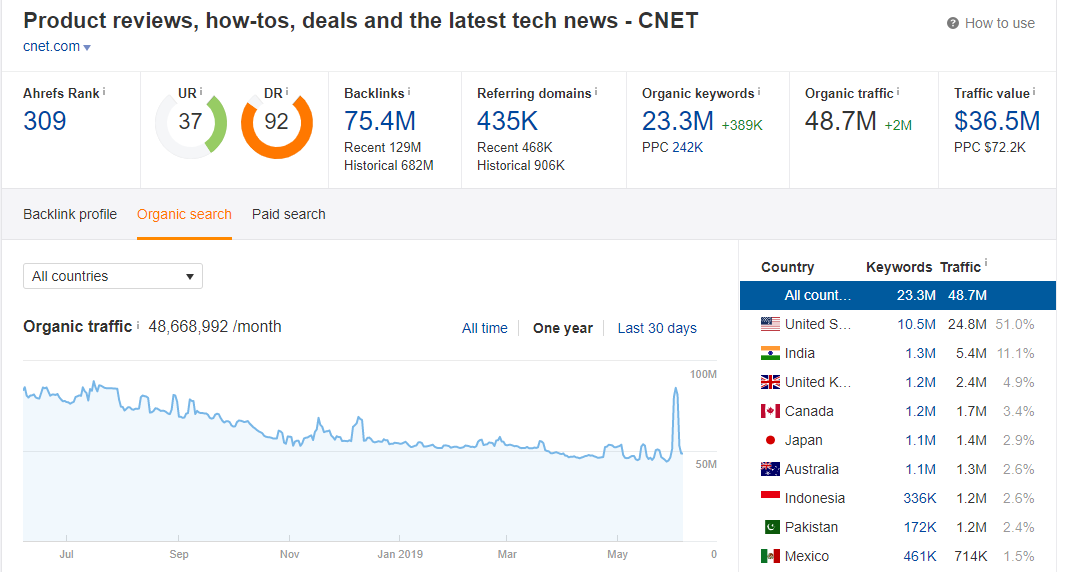The height and width of the screenshot is (572, 1073).
Task: Click the Historical 906K referring domains text
Action: pos(521,165)
